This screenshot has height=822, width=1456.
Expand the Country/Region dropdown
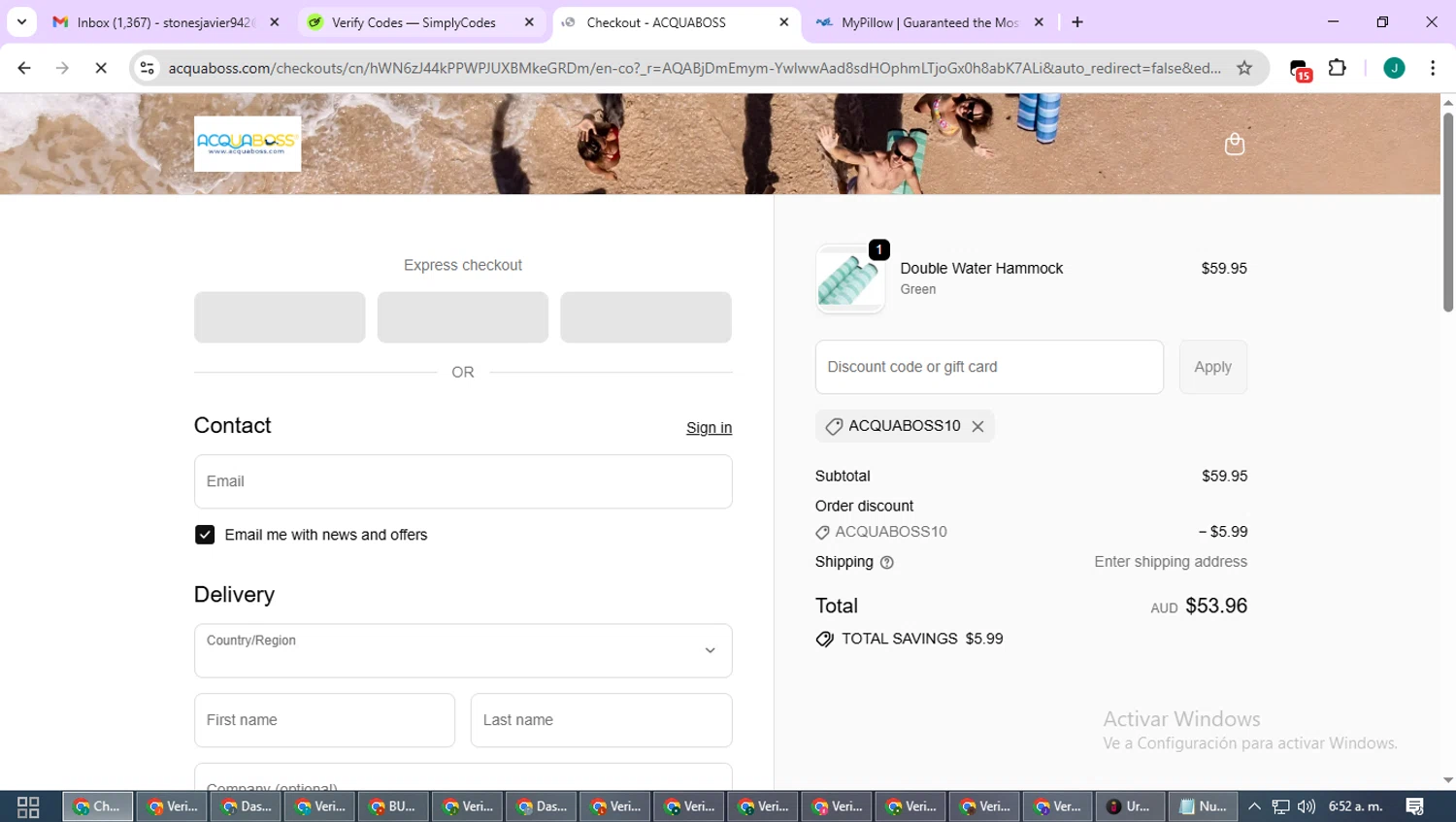[x=463, y=650]
